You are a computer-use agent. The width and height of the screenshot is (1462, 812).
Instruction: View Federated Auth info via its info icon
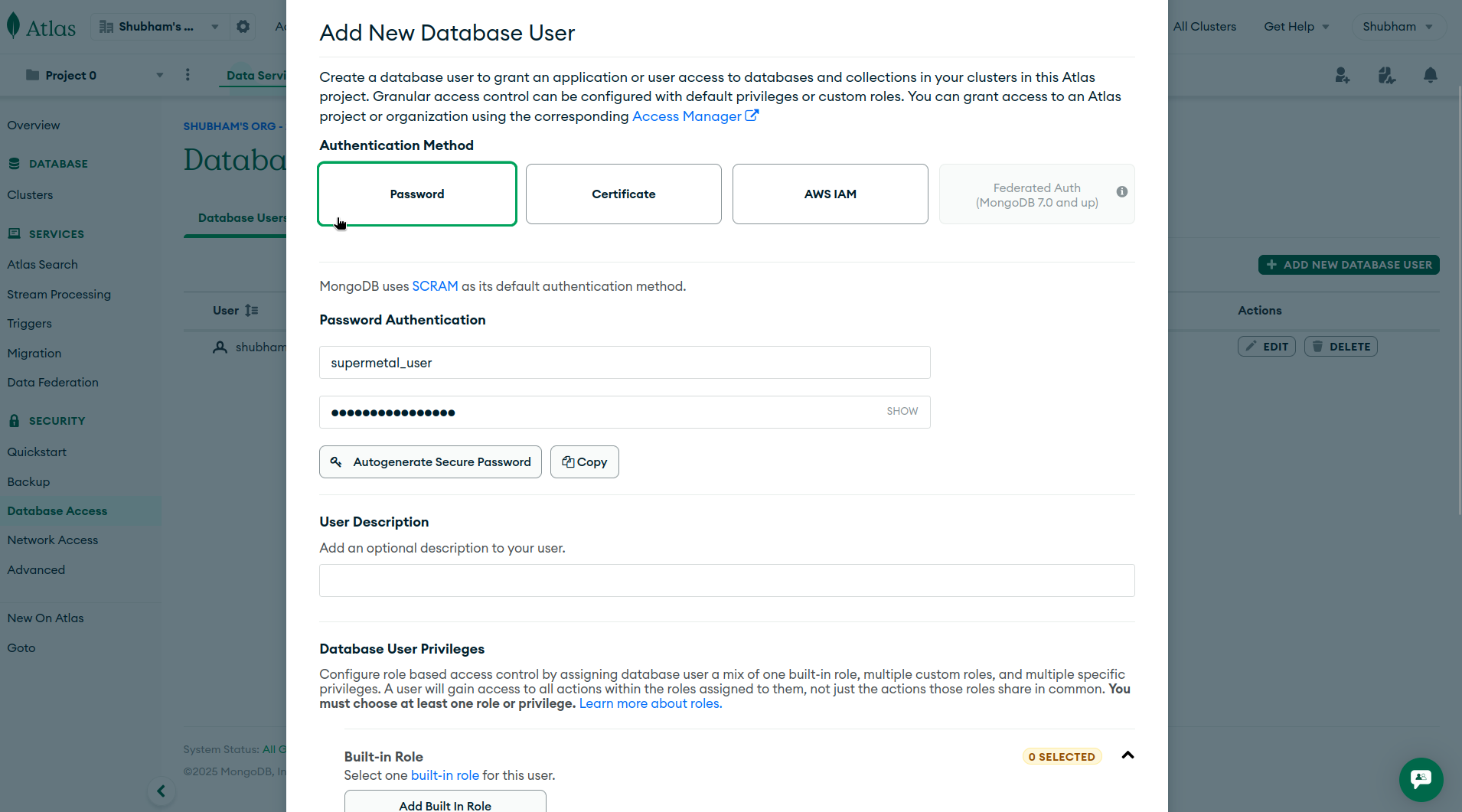[x=1121, y=192]
